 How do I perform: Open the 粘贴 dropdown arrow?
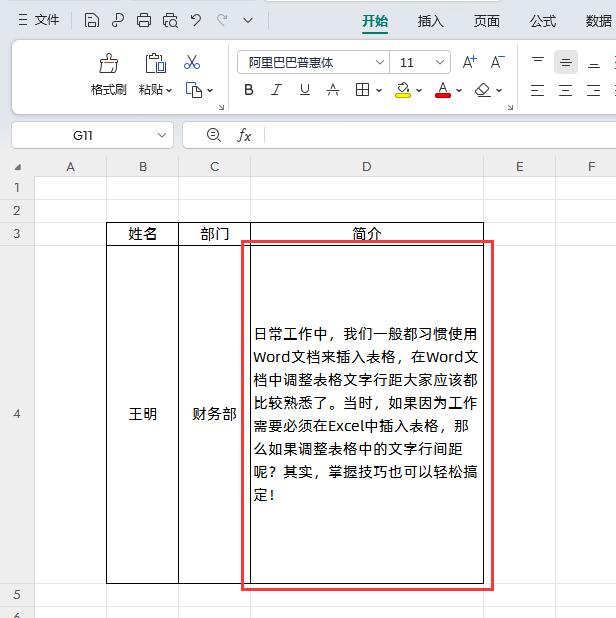(169, 91)
